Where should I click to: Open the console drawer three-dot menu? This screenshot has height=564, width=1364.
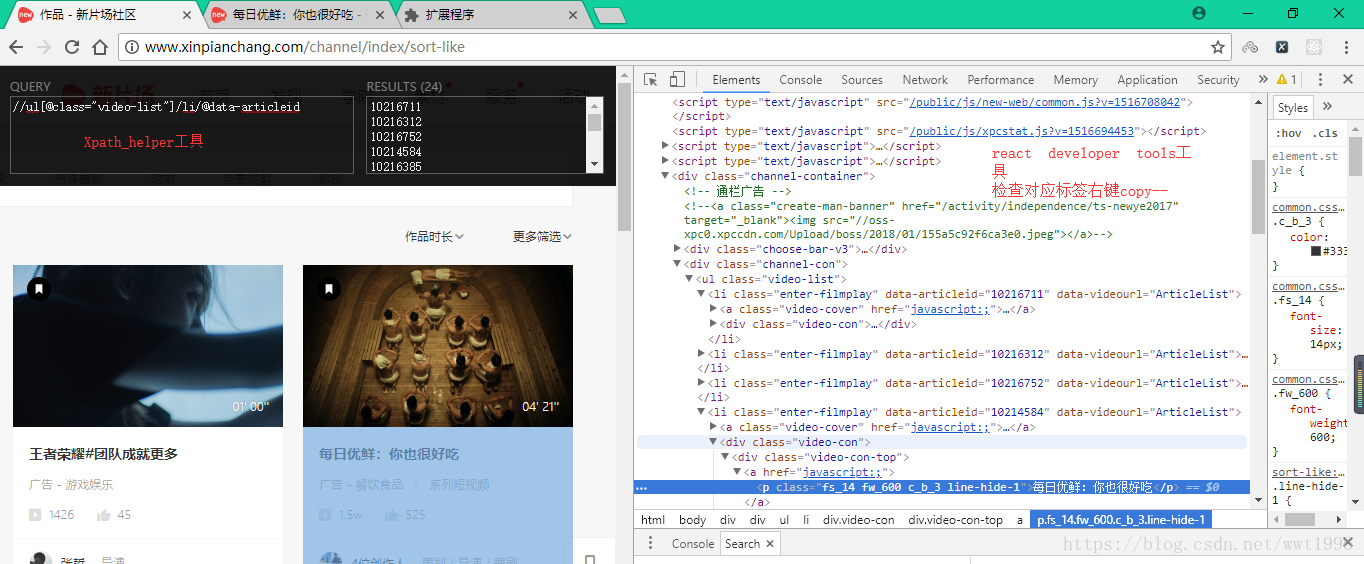click(x=651, y=543)
